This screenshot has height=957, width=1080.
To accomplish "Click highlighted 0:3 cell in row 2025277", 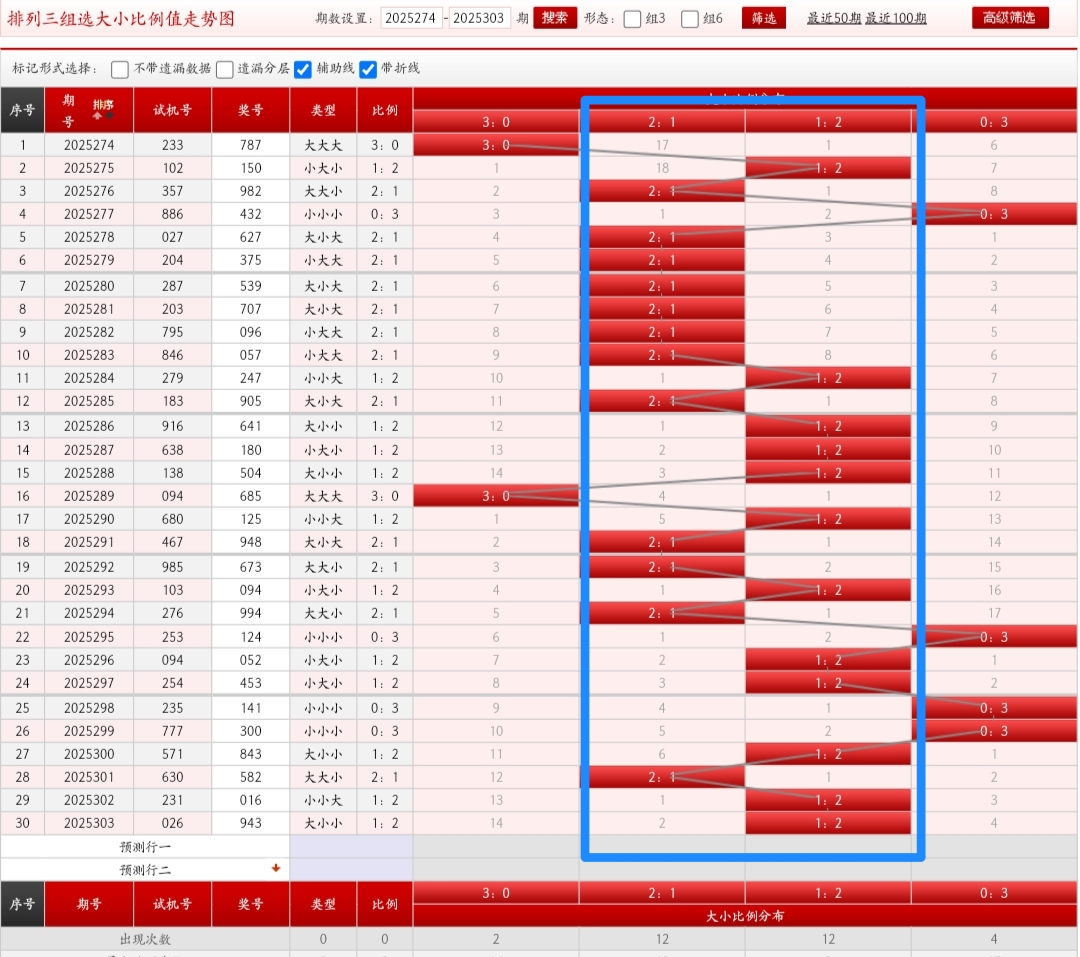I will pos(994,214).
